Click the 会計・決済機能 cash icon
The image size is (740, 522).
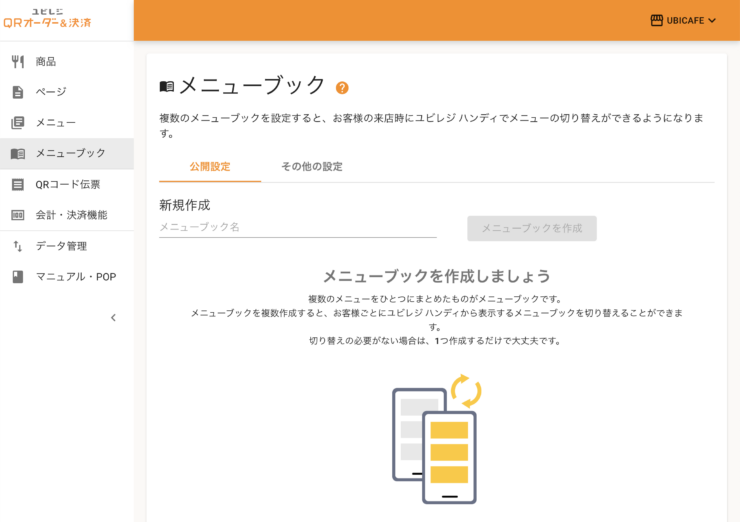(x=17, y=215)
